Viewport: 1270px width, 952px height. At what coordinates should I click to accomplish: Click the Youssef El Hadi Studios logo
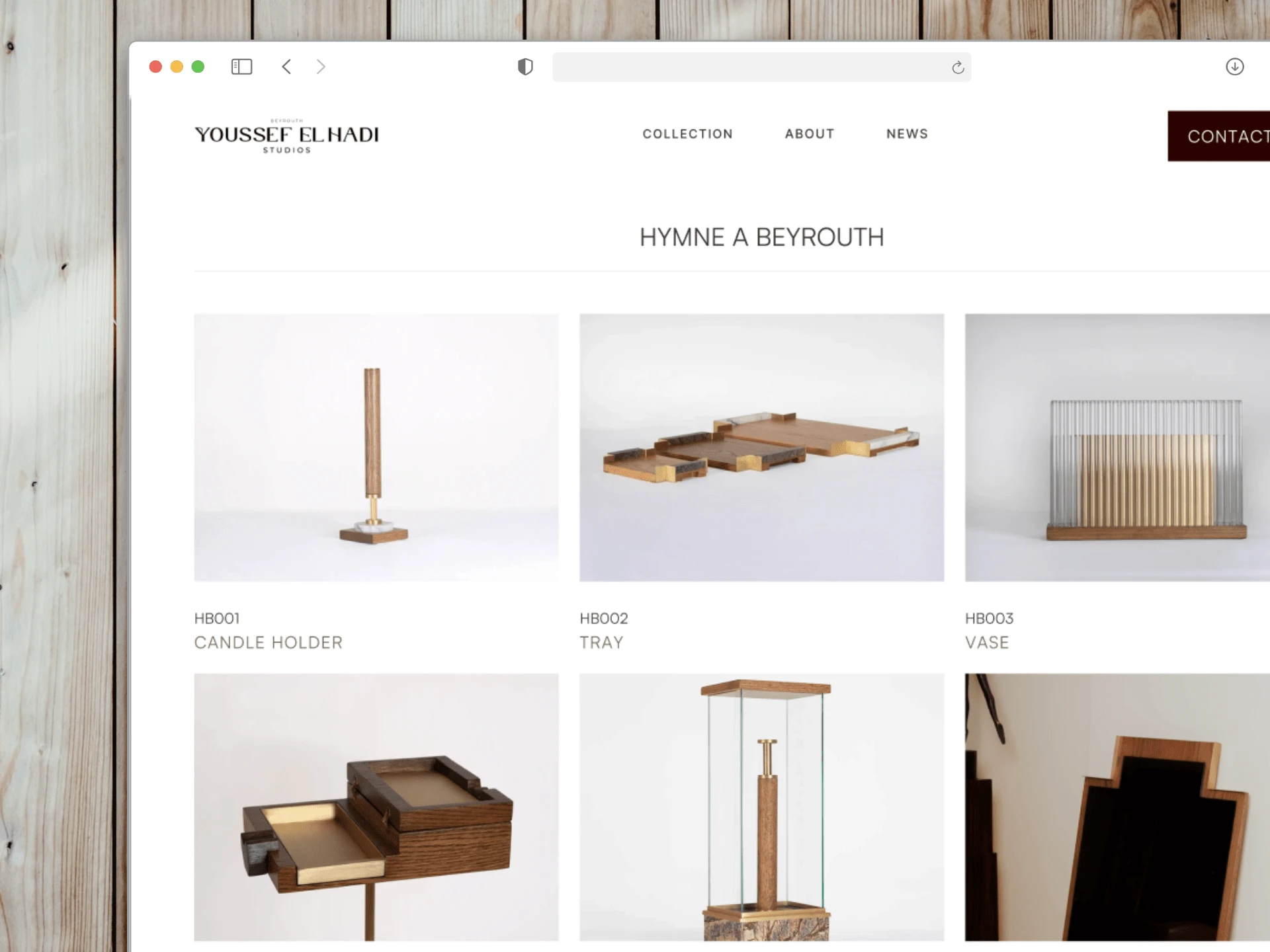(286, 136)
